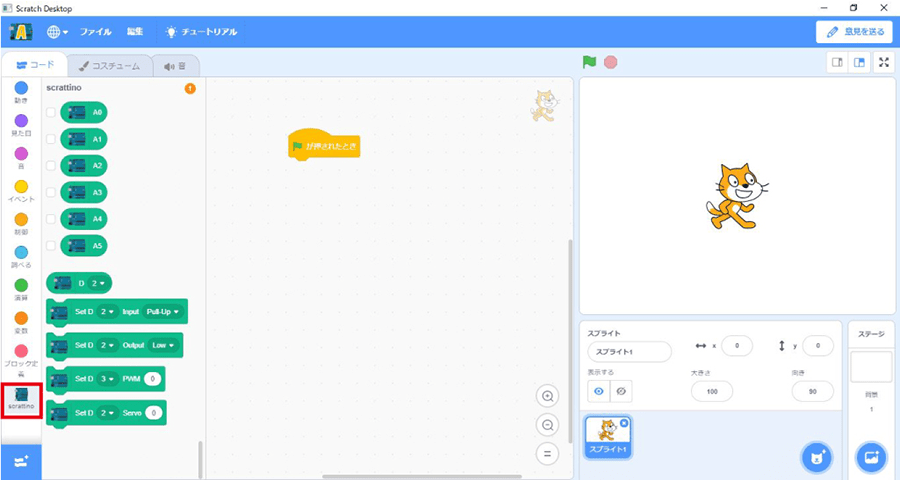
Task: Enable the A2 reporter checkbox
Action: click(x=51, y=165)
